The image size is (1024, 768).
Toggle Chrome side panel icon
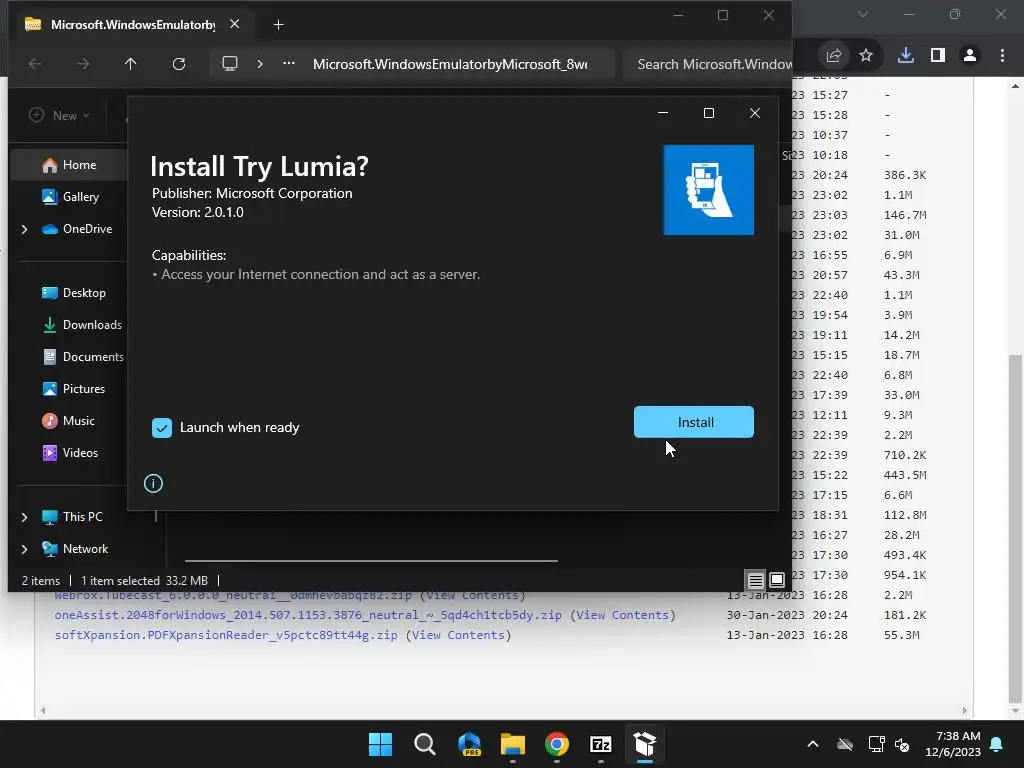938,56
